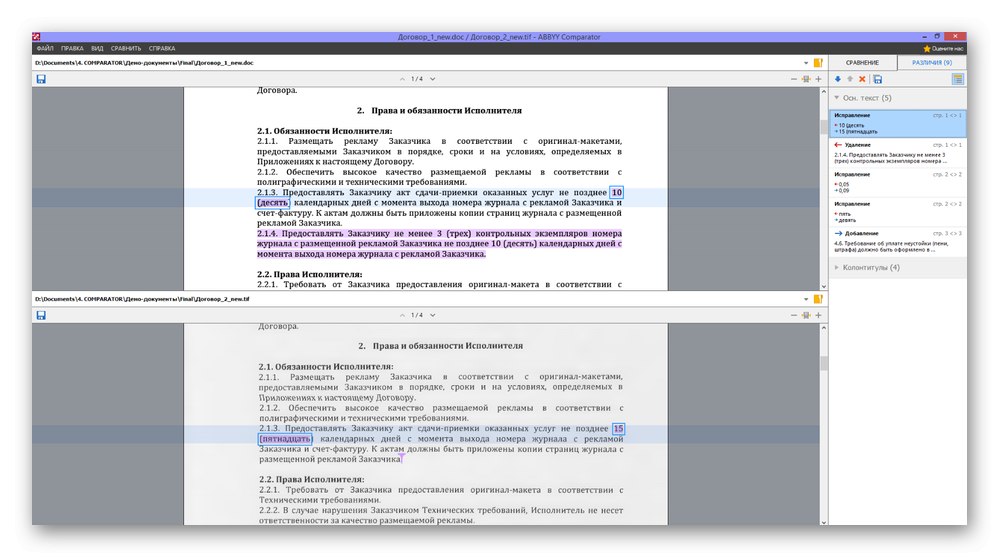Click highlighted word (десять) in top document
This screenshot has height=557, width=999.
273,203
